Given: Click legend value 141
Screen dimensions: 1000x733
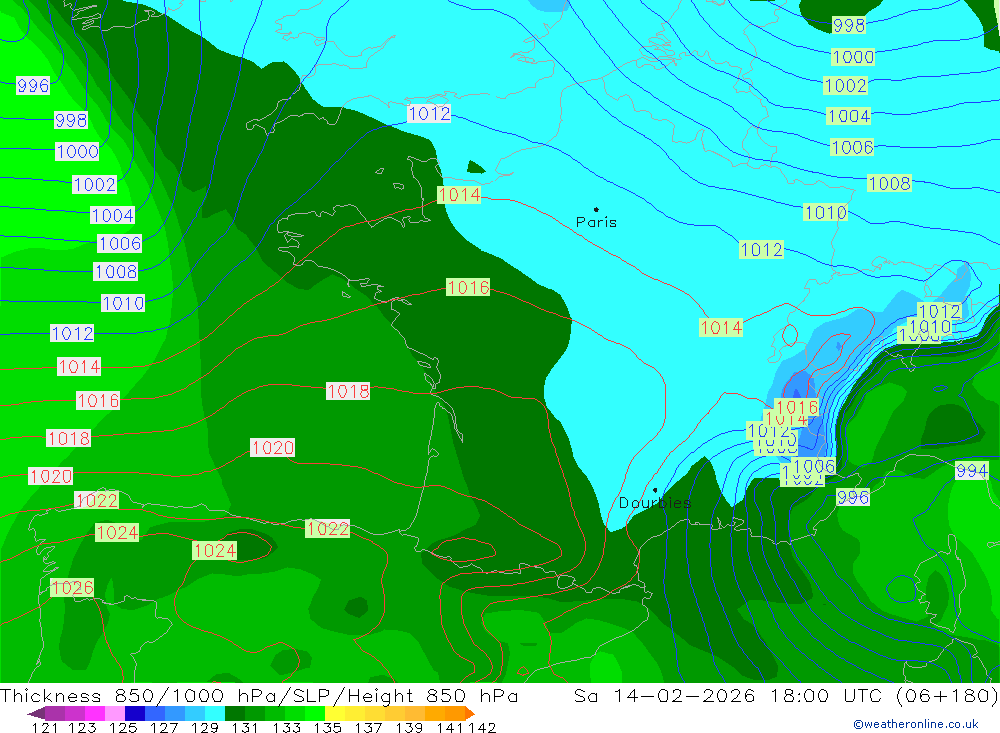Looking at the screenshot, I should coord(450,727).
